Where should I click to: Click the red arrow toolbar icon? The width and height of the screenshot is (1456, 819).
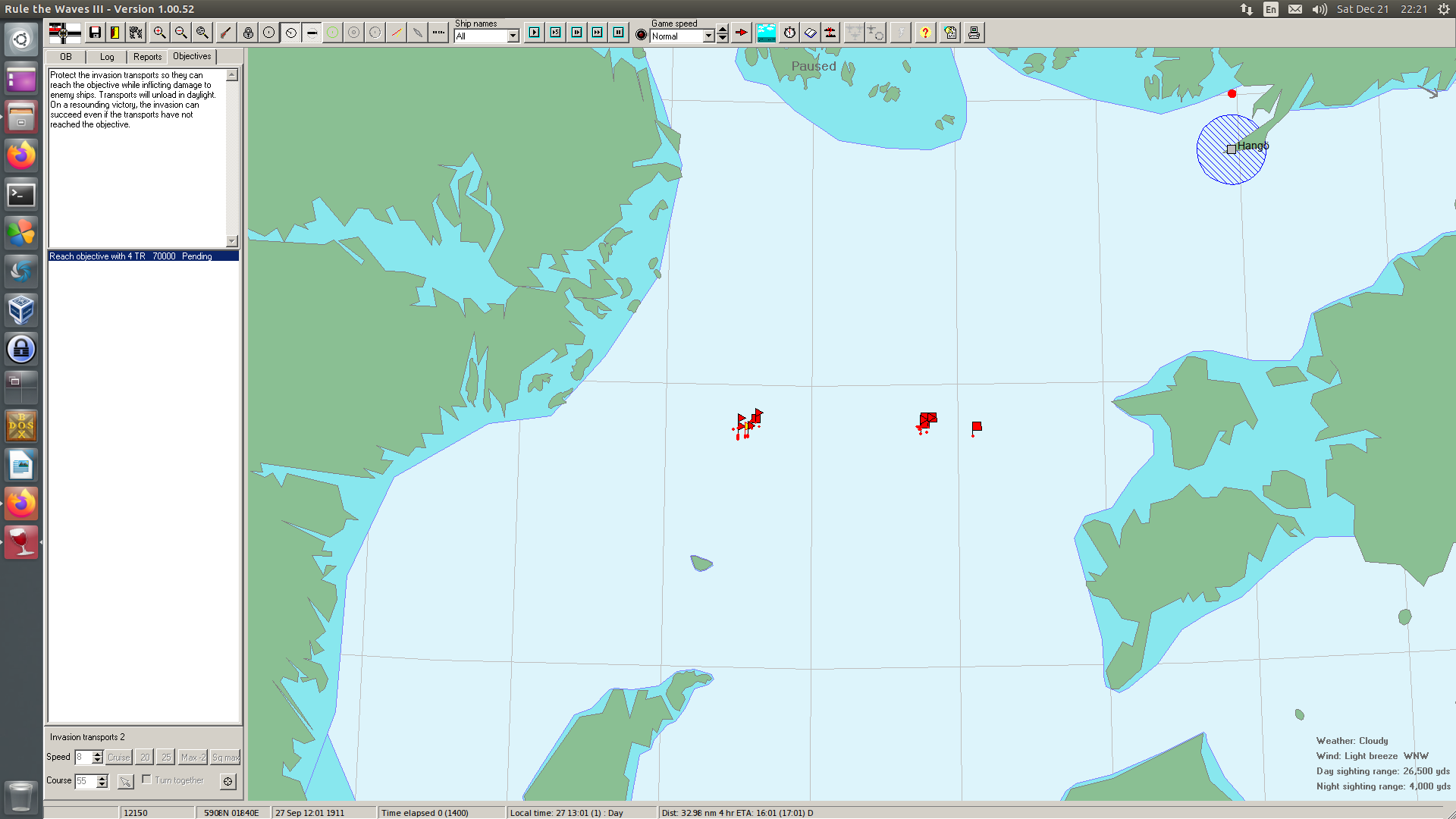pos(742,33)
